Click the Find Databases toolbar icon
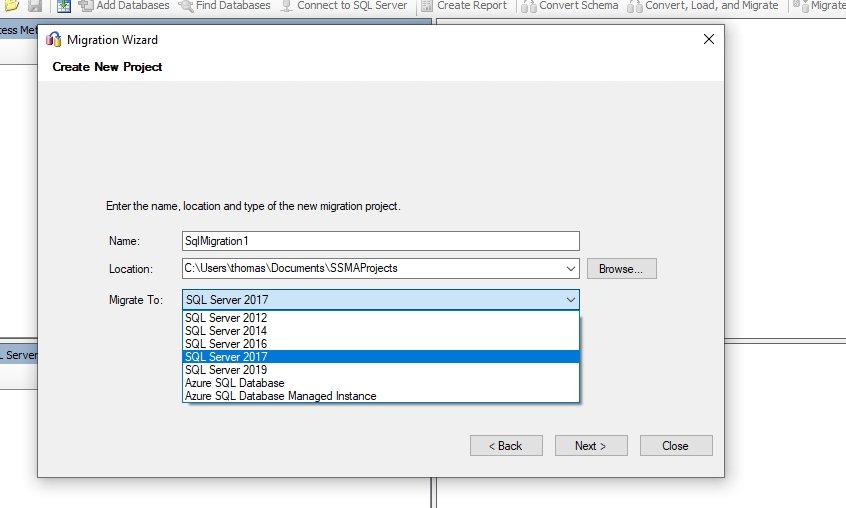846x508 pixels. (185, 6)
